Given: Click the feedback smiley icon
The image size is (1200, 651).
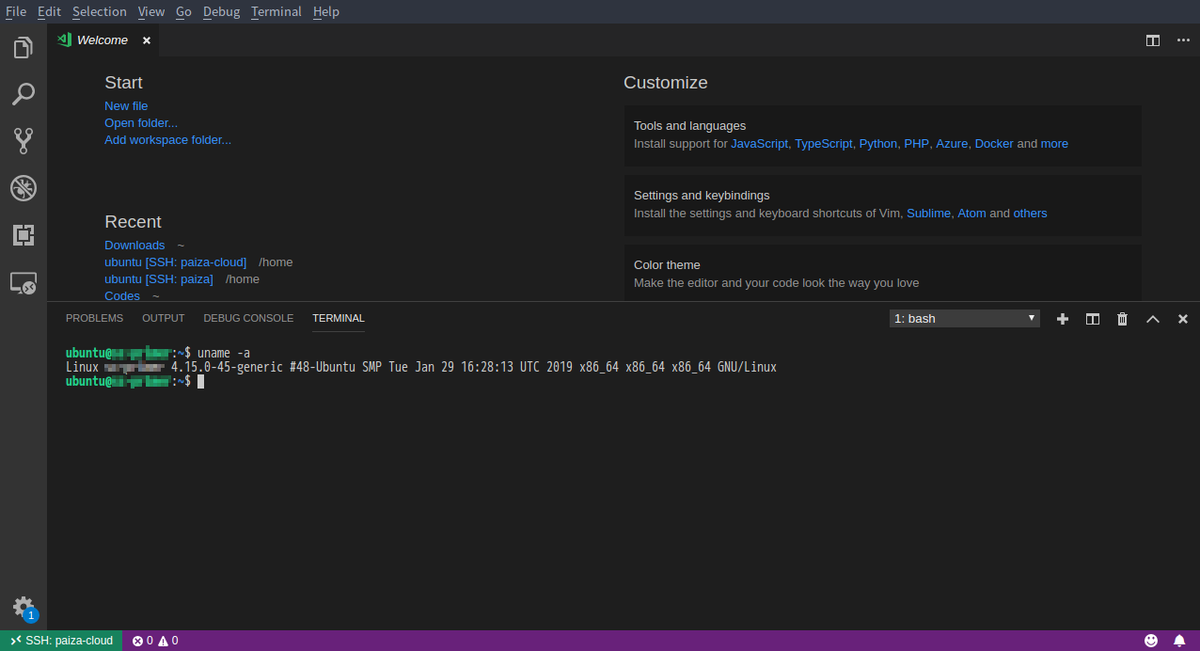Looking at the screenshot, I should pos(1151,640).
